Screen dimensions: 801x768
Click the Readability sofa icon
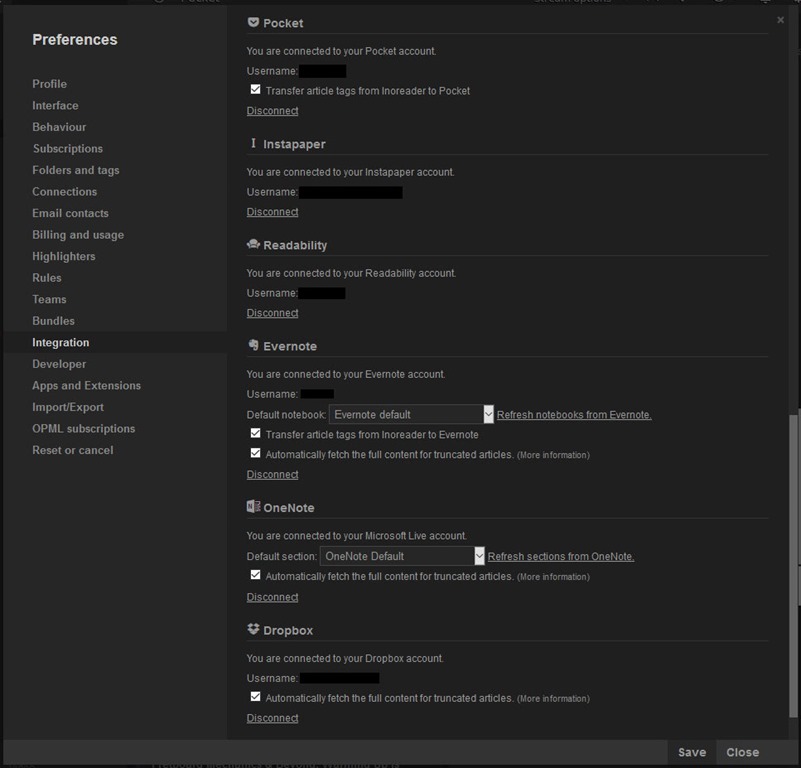coord(253,244)
